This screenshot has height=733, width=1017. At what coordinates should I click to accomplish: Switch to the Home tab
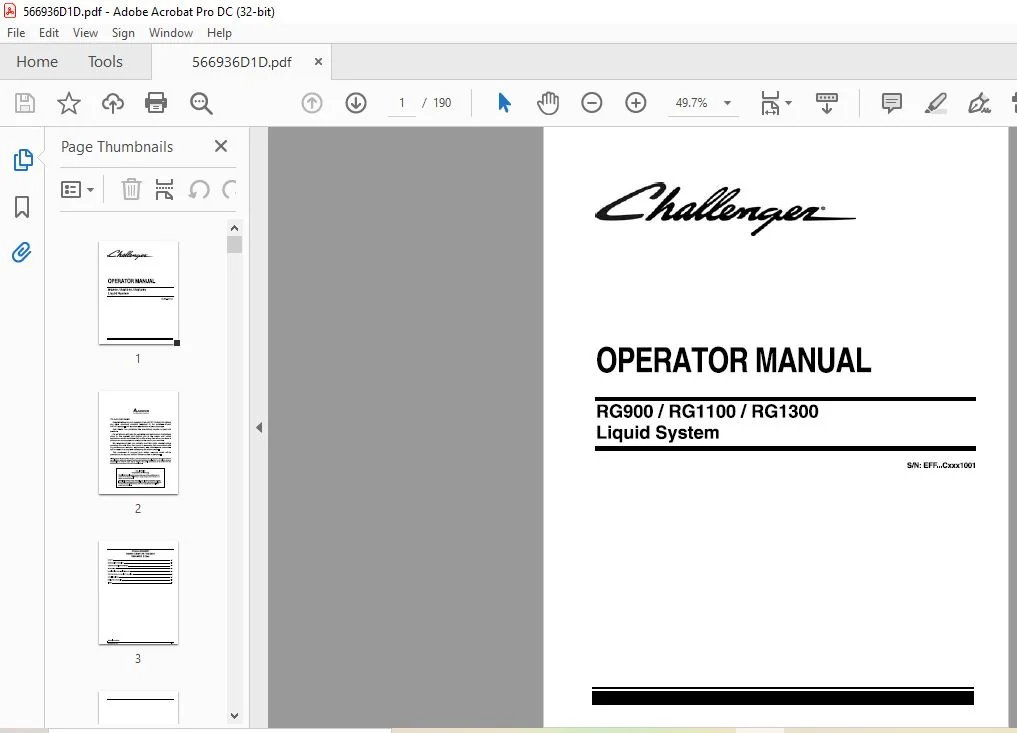coord(37,62)
